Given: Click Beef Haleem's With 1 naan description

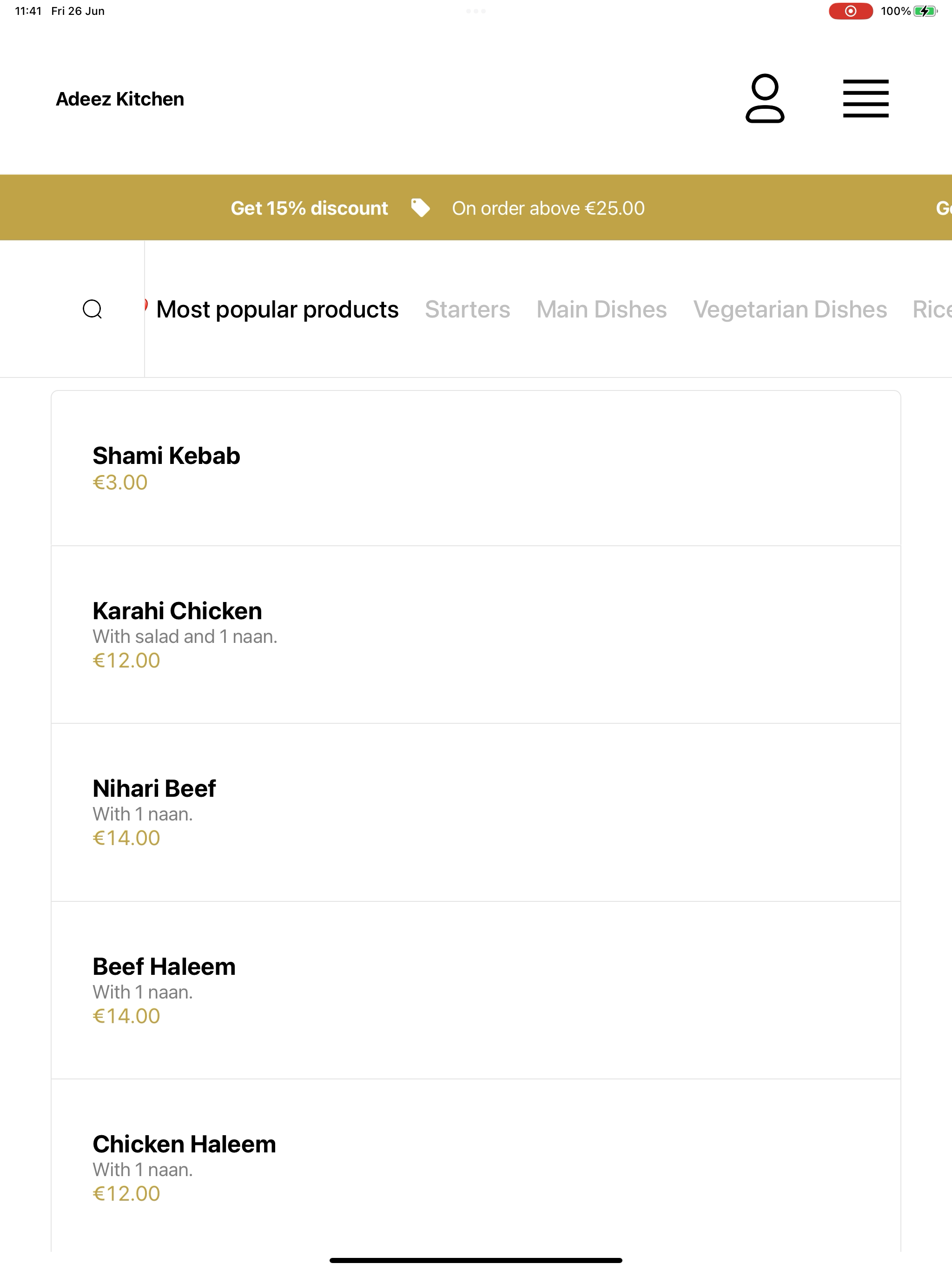Looking at the screenshot, I should click(x=142, y=992).
